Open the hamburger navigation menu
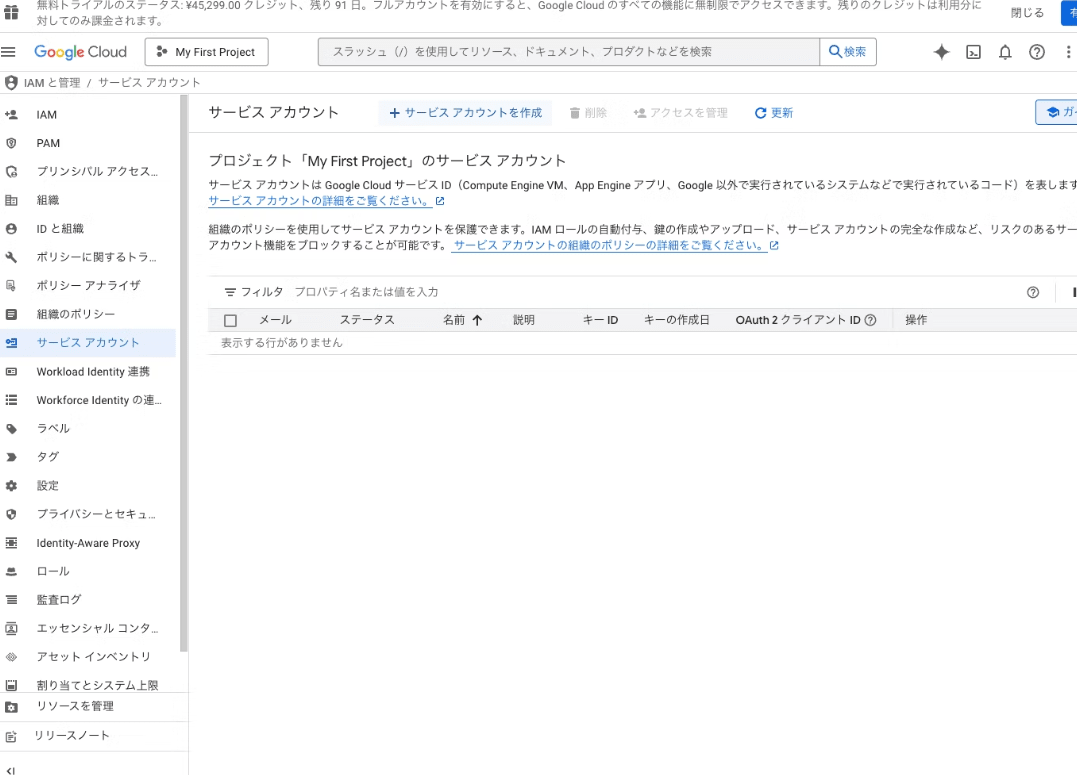Viewport: 1077px width, 775px height. pyautogui.click(x=8, y=52)
